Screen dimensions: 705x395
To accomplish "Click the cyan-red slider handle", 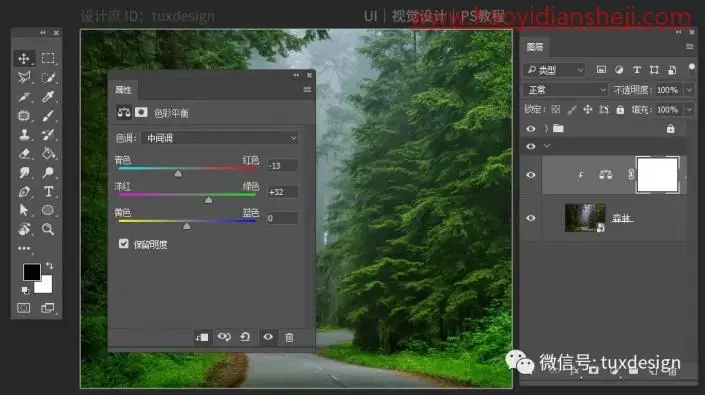I will [178, 173].
